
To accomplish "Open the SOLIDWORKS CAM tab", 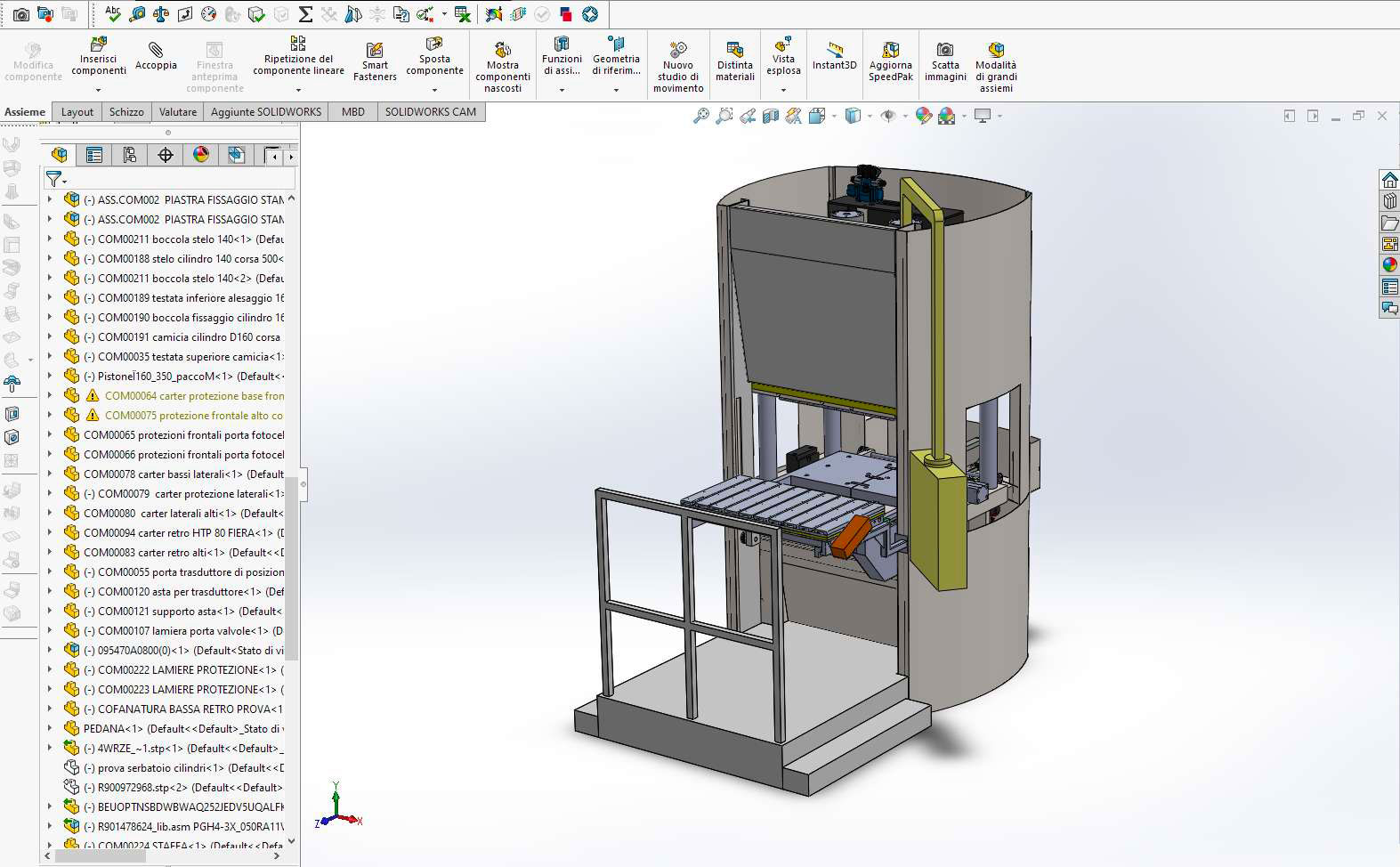I will [x=430, y=112].
